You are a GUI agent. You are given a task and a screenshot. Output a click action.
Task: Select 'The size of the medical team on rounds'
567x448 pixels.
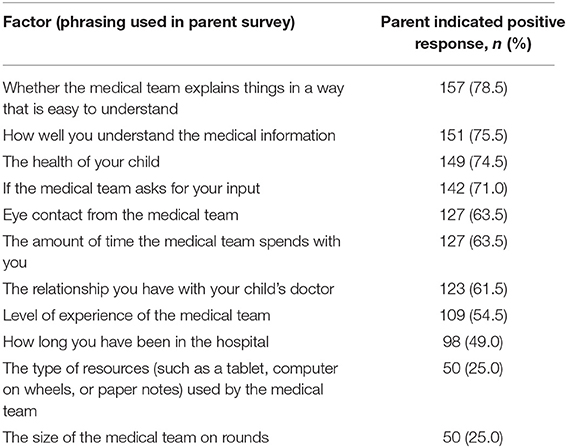coord(136,438)
